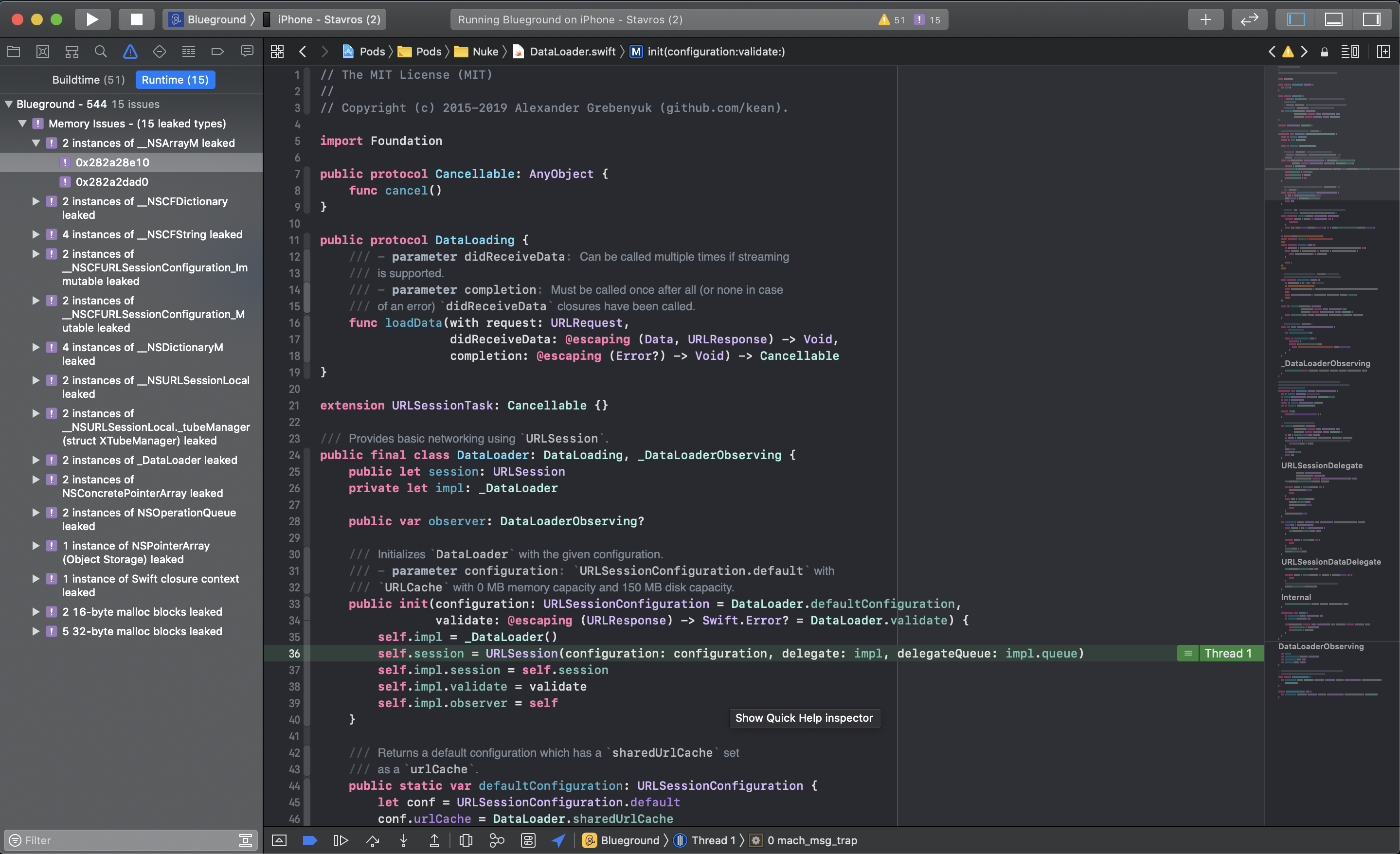
Task: Jump to previous issue arrow
Action: (x=1272, y=52)
